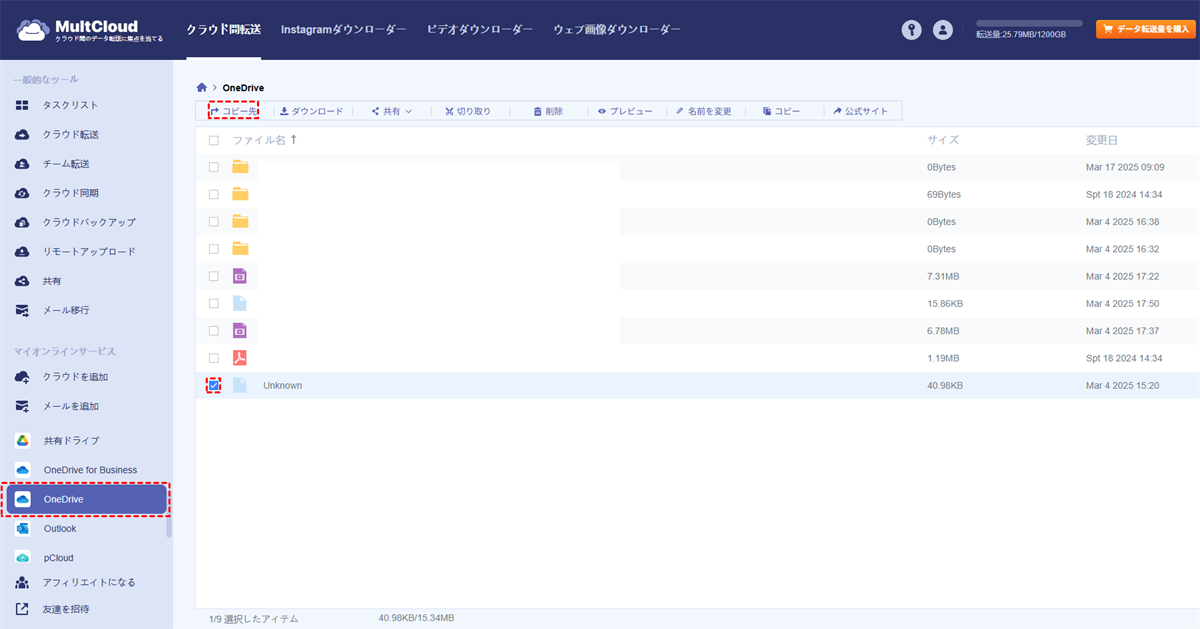The image size is (1200, 629).
Task: Check the 1.19MB PDF file row
Action: (213, 358)
